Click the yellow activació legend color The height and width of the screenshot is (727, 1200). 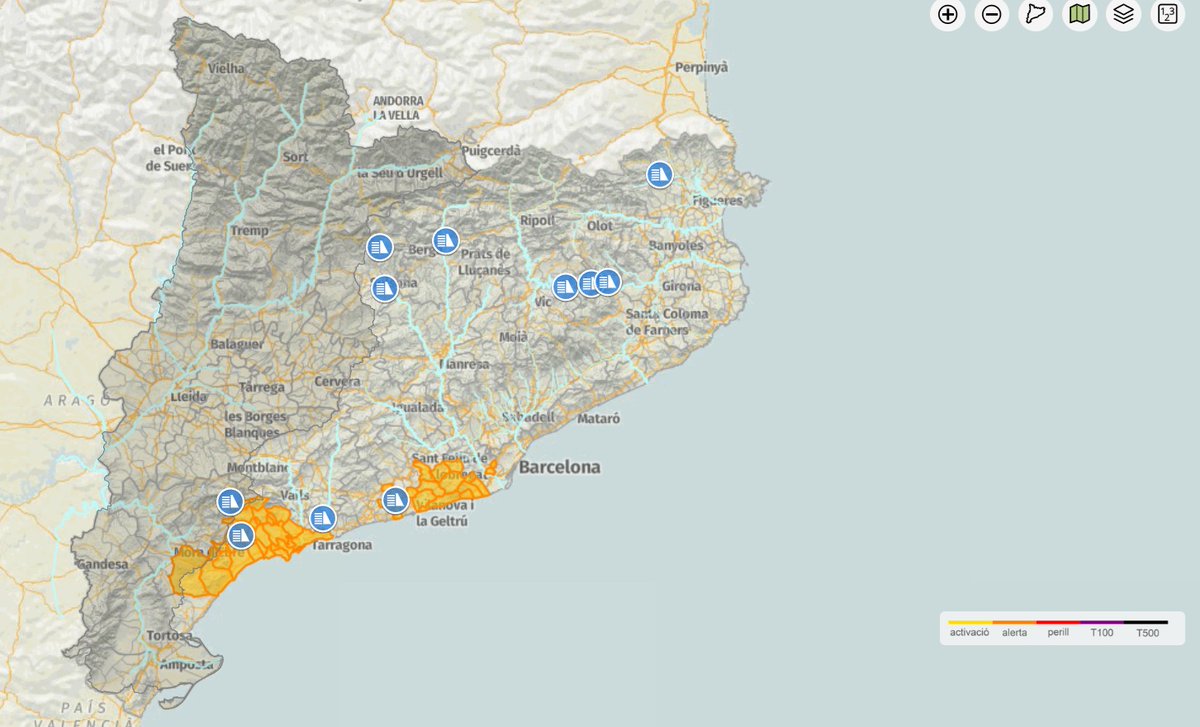(x=970, y=622)
